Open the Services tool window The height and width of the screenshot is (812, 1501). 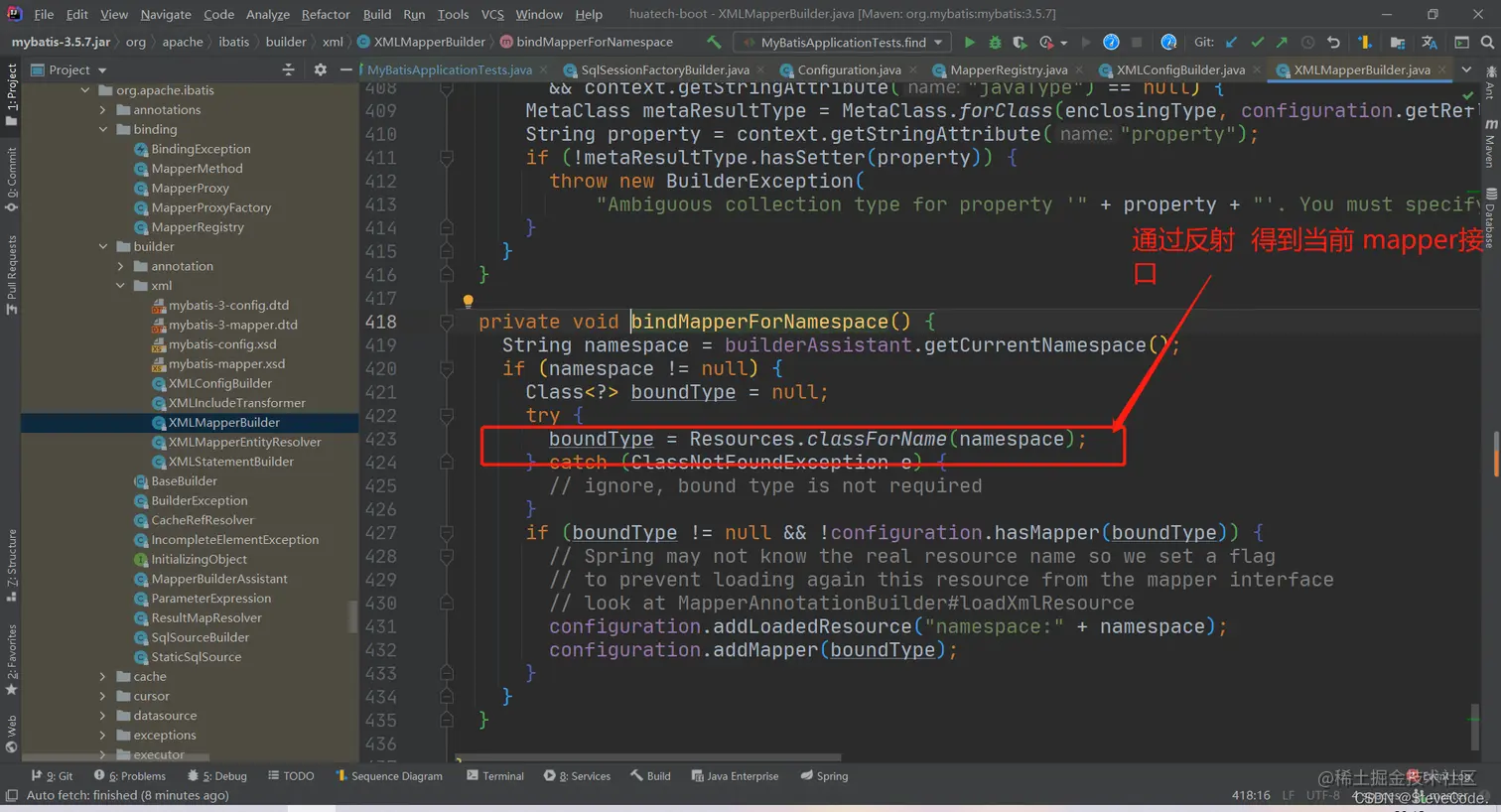point(577,776)
